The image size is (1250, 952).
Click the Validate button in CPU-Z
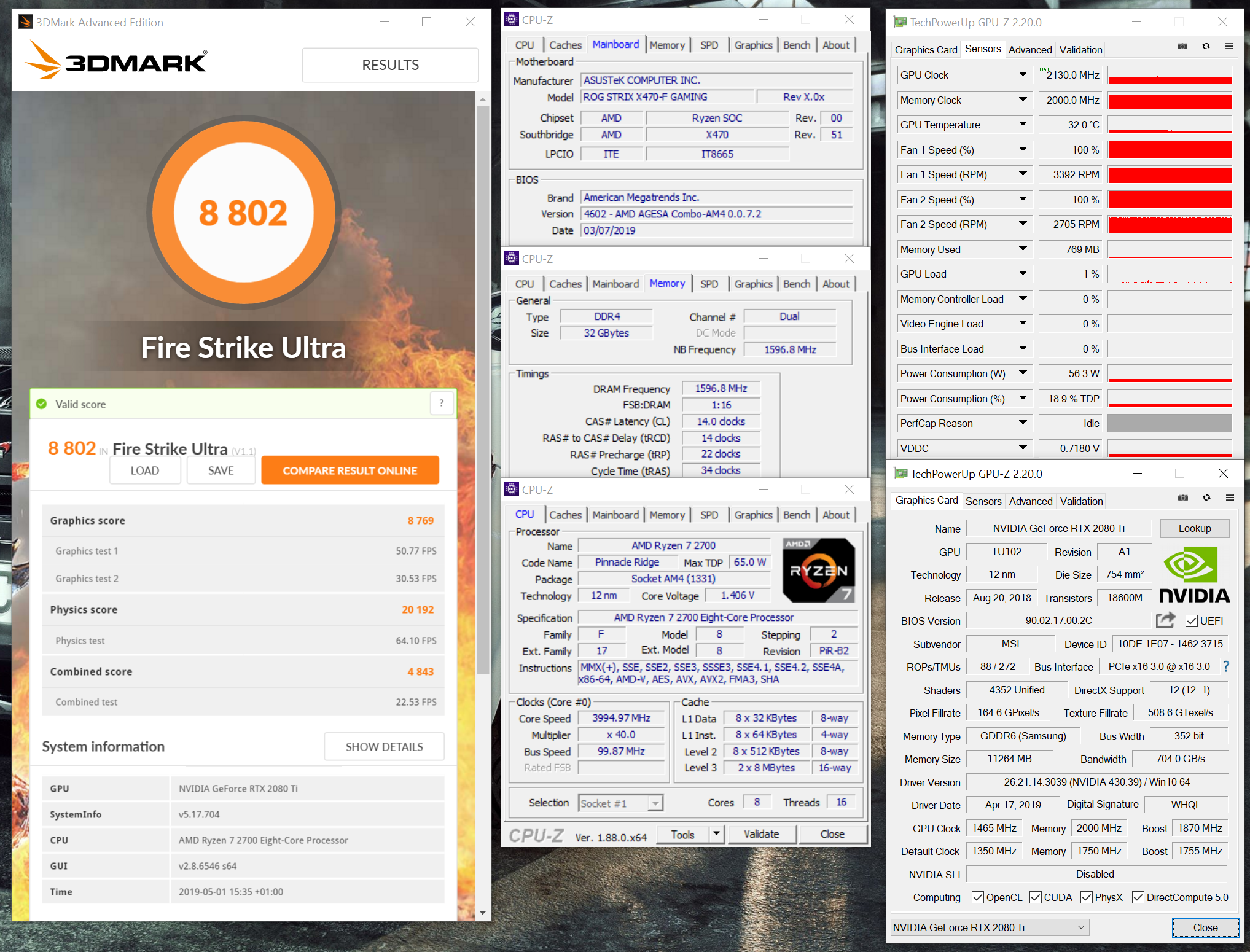tap(761, 834)
